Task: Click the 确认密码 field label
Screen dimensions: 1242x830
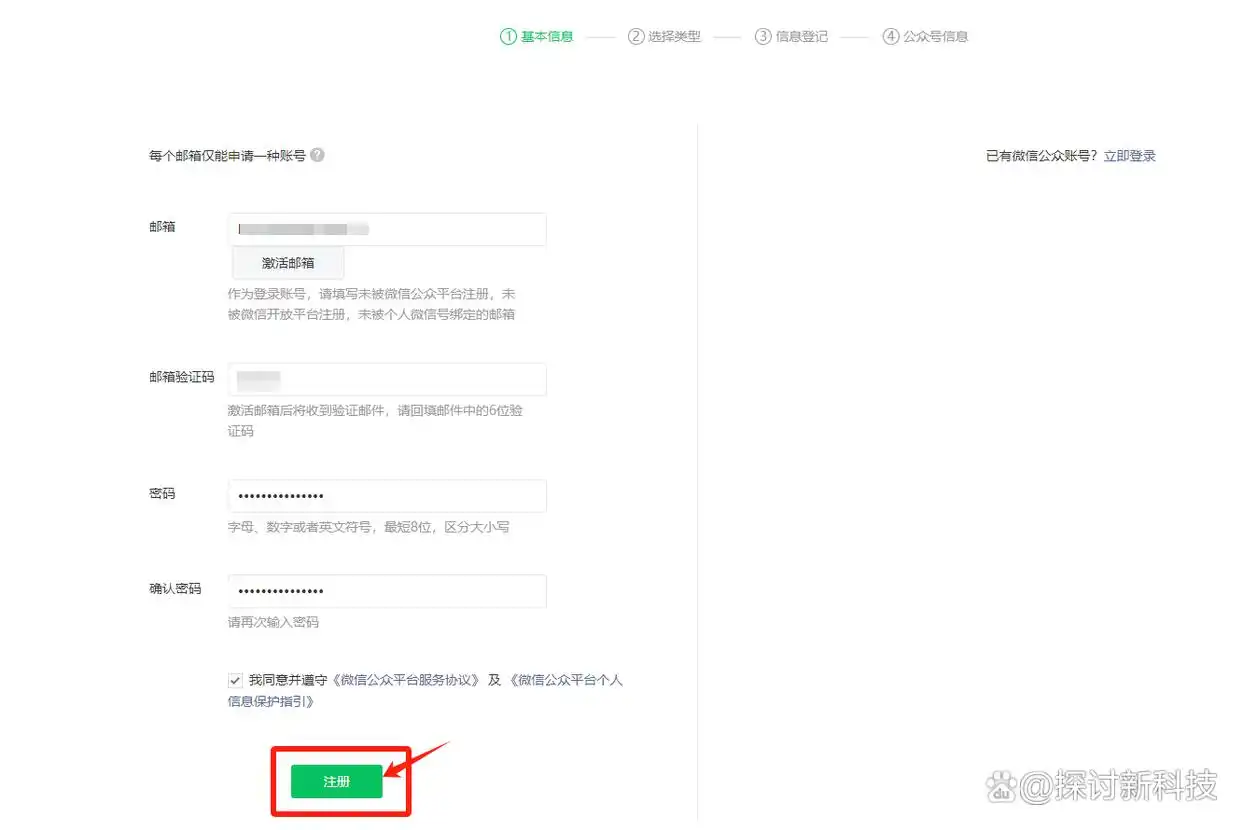Action: tap(175, 589)
